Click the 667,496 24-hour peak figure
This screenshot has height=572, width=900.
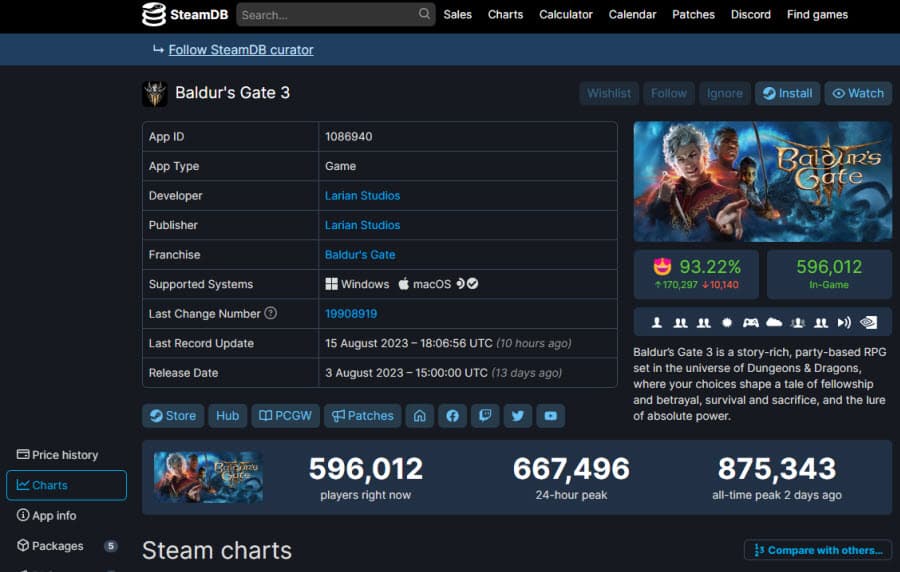(x=571, y=469)
